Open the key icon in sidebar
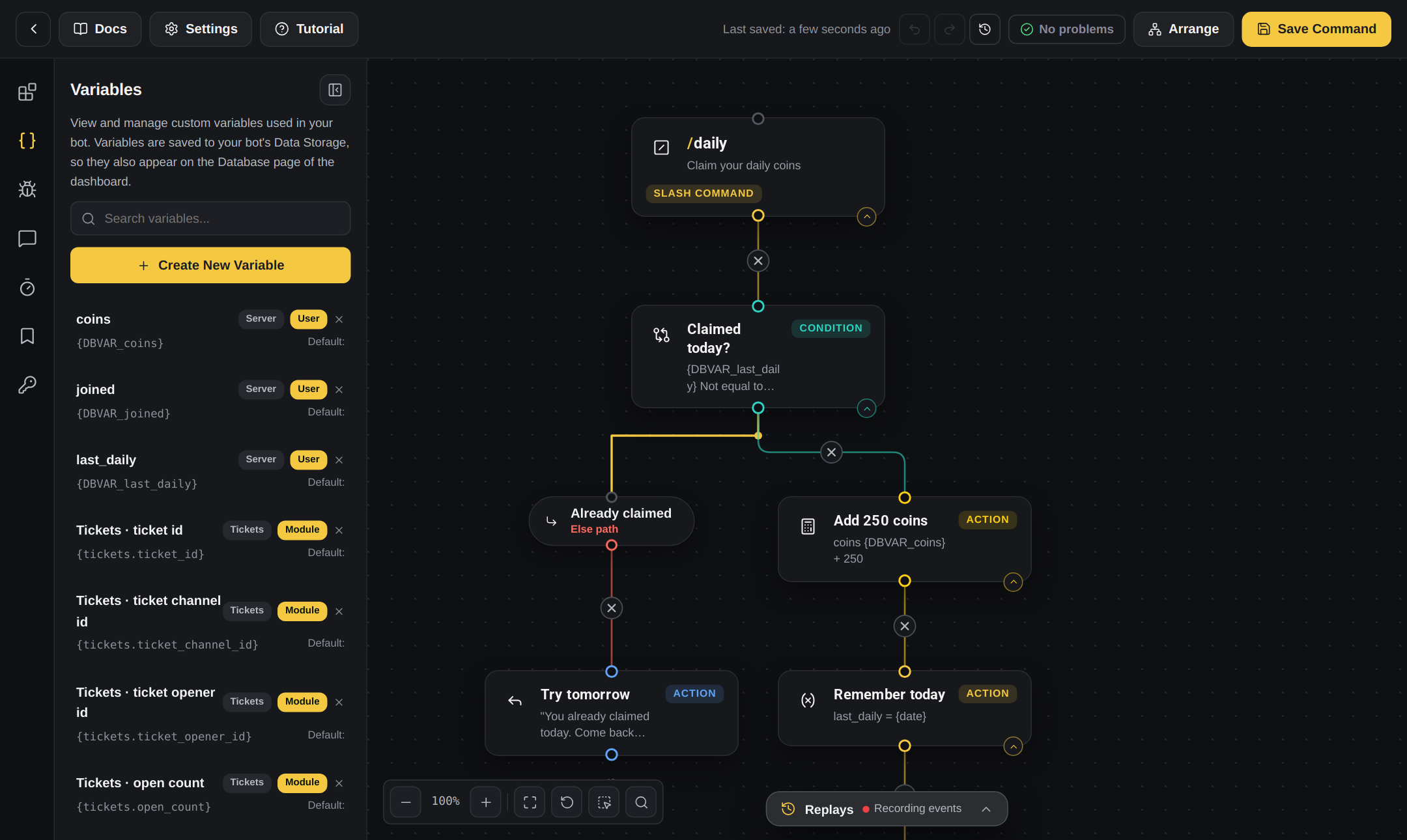1407x840 pixels. [27, 385]
